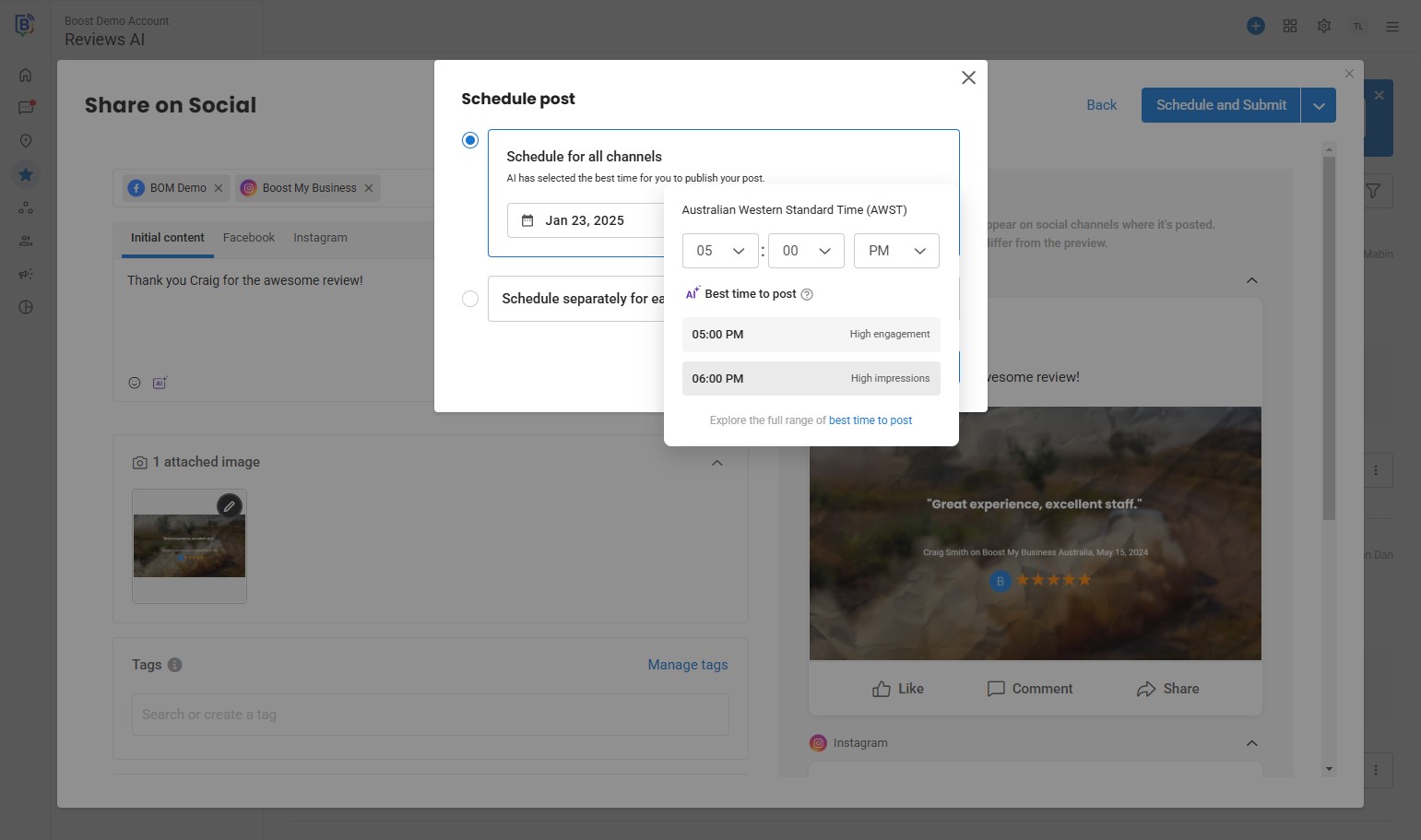Click the help icon beside Best time to post
Image resolution: width=1421 pixels, height=840 pixels.
[807, 295]
